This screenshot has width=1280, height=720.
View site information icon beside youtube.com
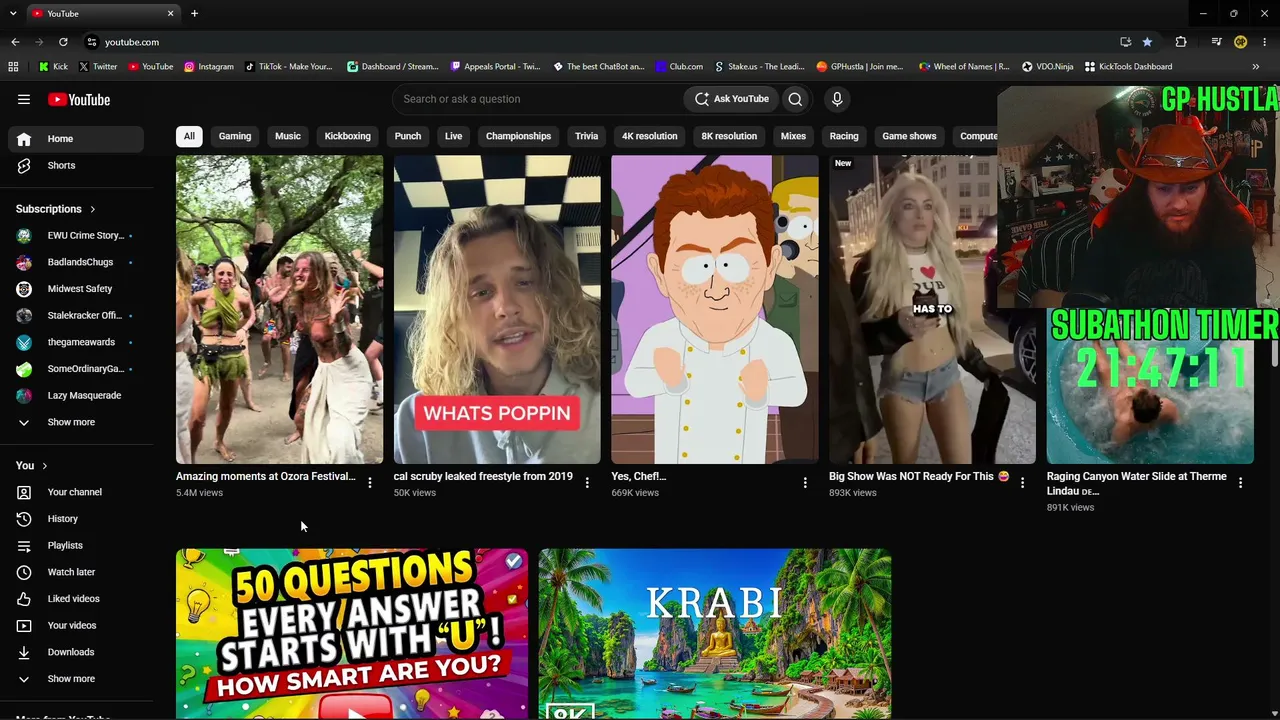pyautogui.click(x=92, y=42)
